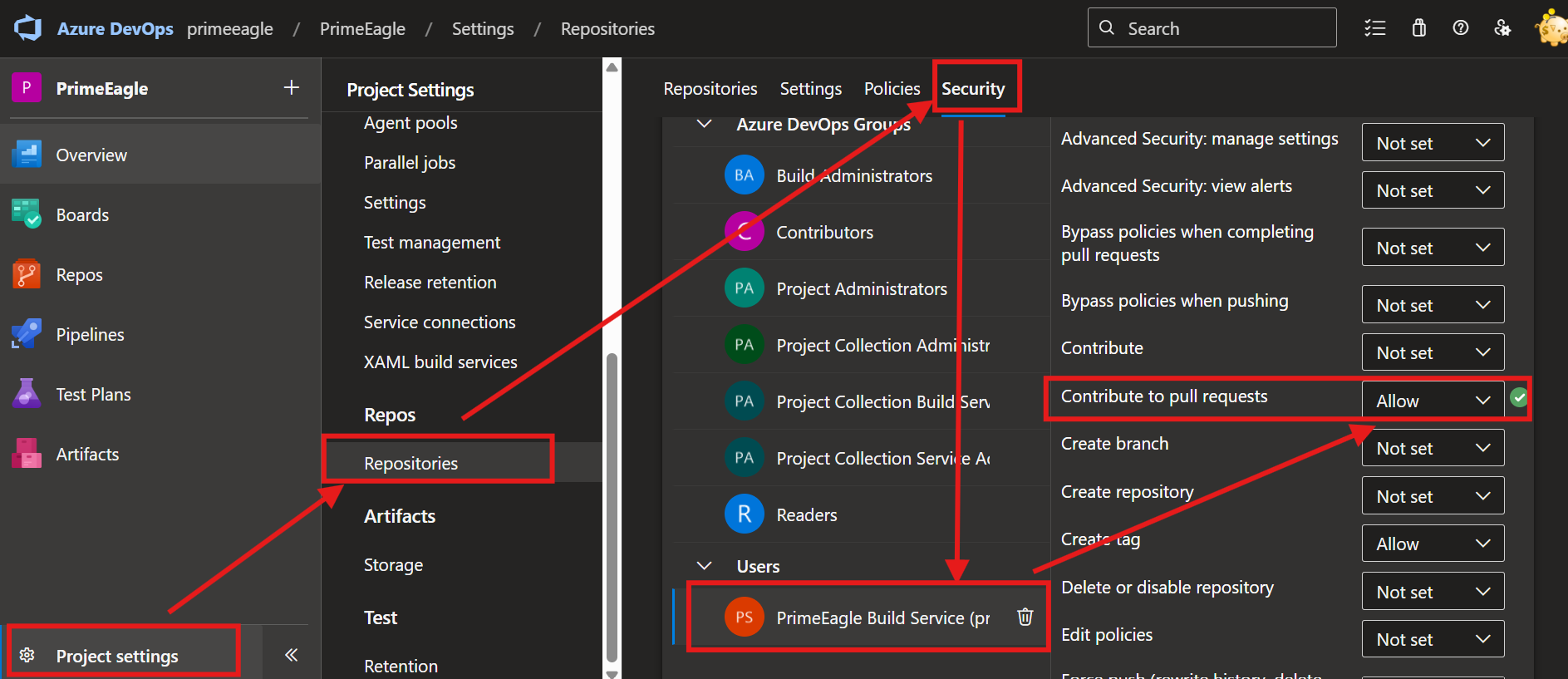Screen dimensions: 1568x679
Task: Select Project Collection Build Service group row
Action: (861, 401)
